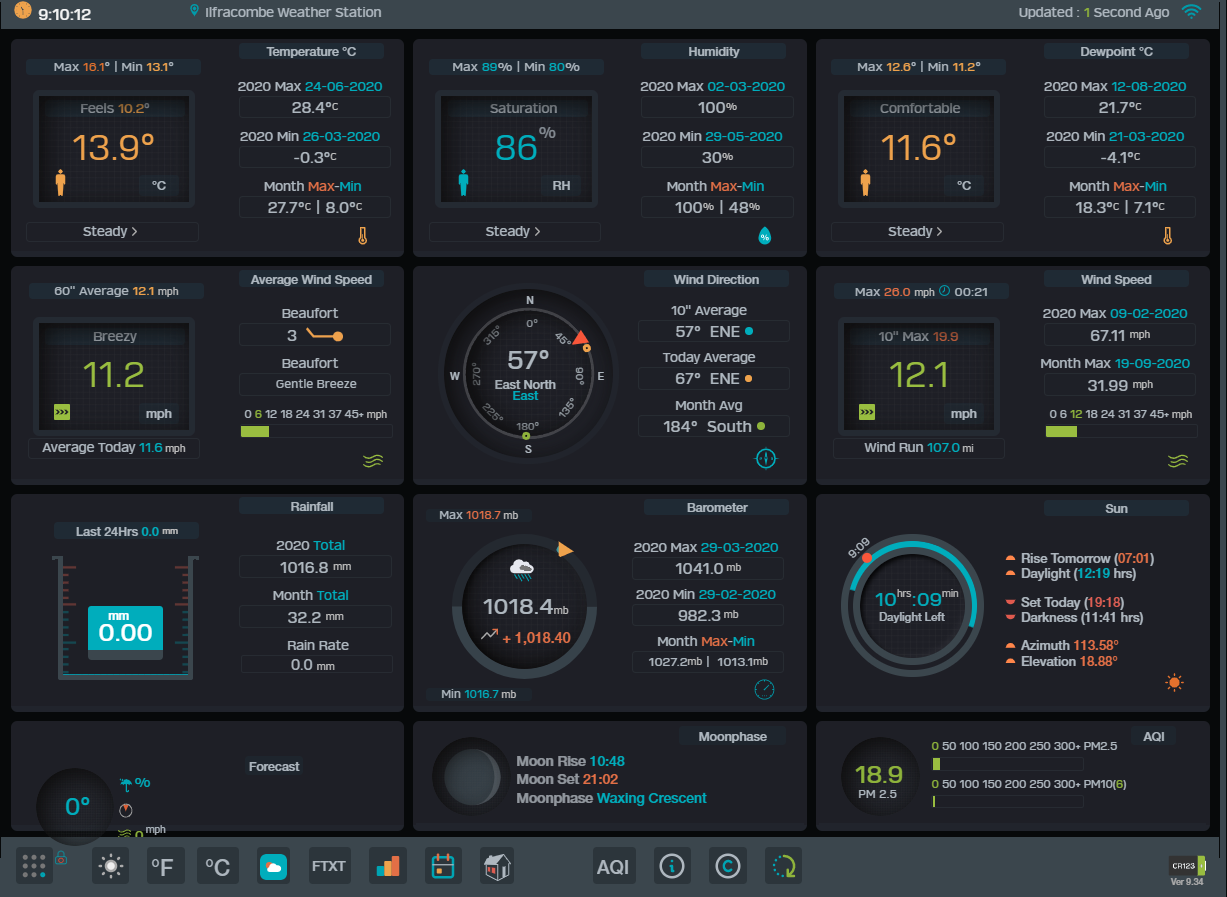Click the Moonphase panel title
Image resolution: width=1227 pixels, height=897 pixels.
pos(733,737)
